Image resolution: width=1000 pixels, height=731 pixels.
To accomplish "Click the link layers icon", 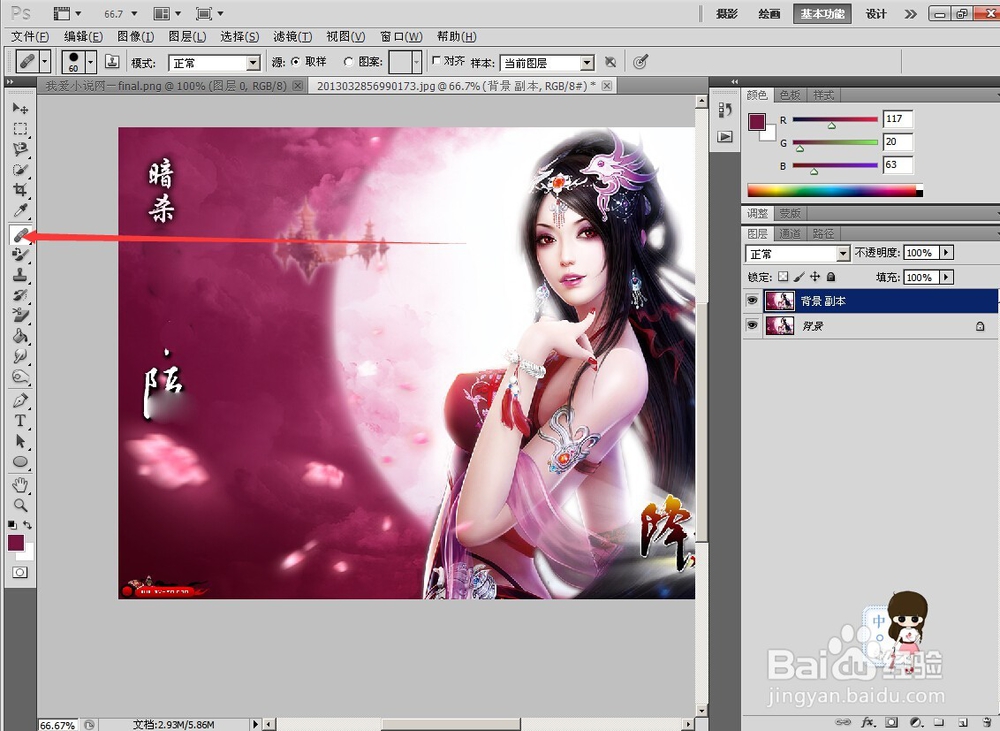I will [x=843, y=723].
